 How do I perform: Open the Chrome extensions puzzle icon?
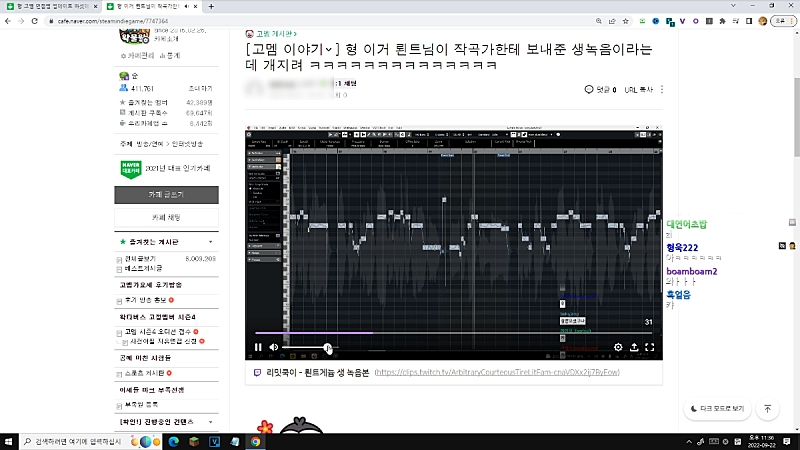pyautogui.click(x=722, y=21)
